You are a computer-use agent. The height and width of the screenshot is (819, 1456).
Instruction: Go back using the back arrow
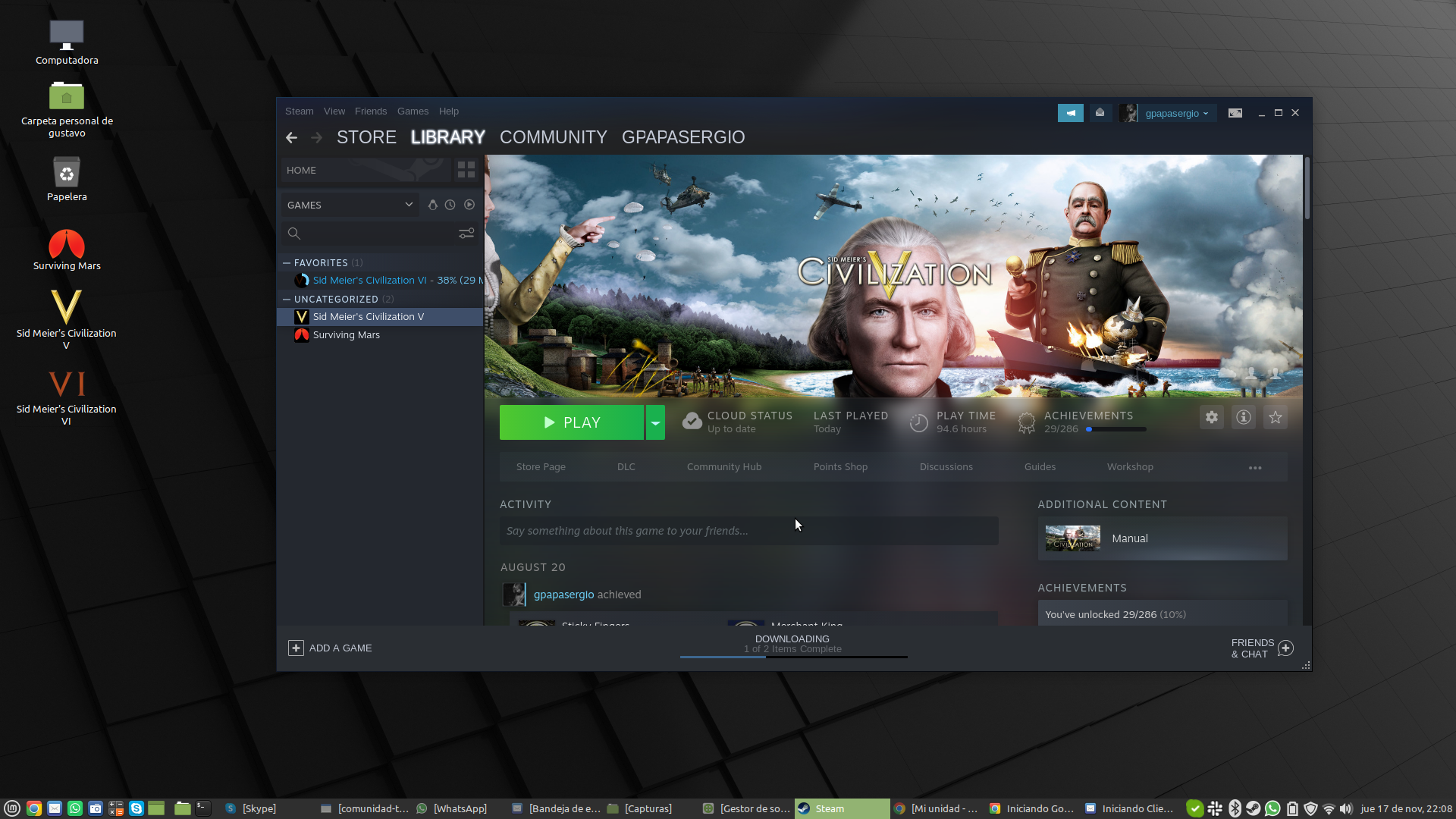291,137
